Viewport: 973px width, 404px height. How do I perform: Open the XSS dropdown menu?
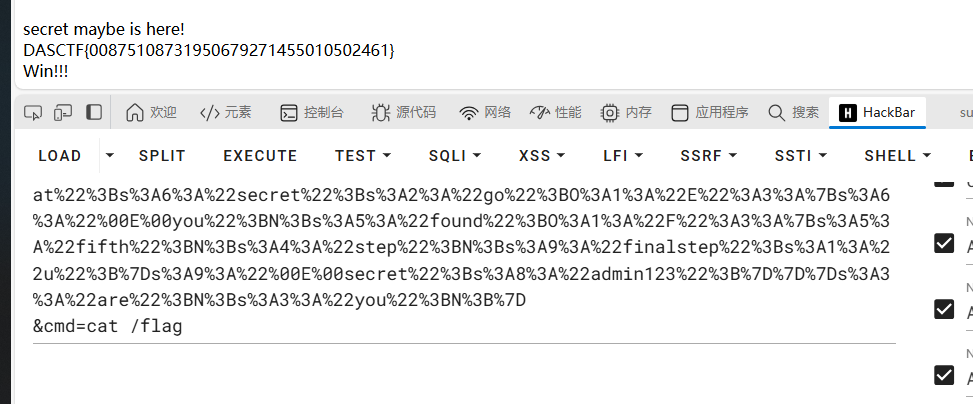point(542,156)
